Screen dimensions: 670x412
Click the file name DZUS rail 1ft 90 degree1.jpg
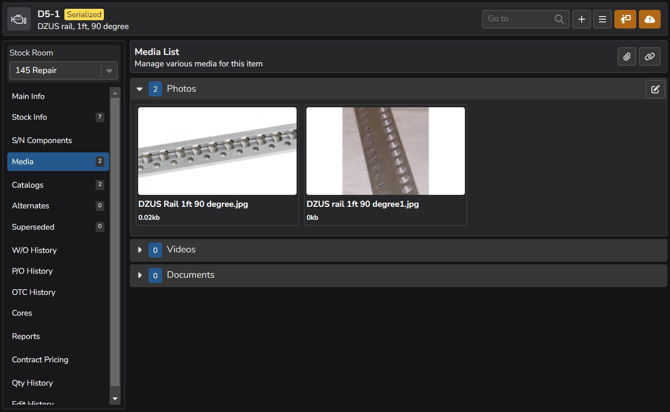coord(363,204)
